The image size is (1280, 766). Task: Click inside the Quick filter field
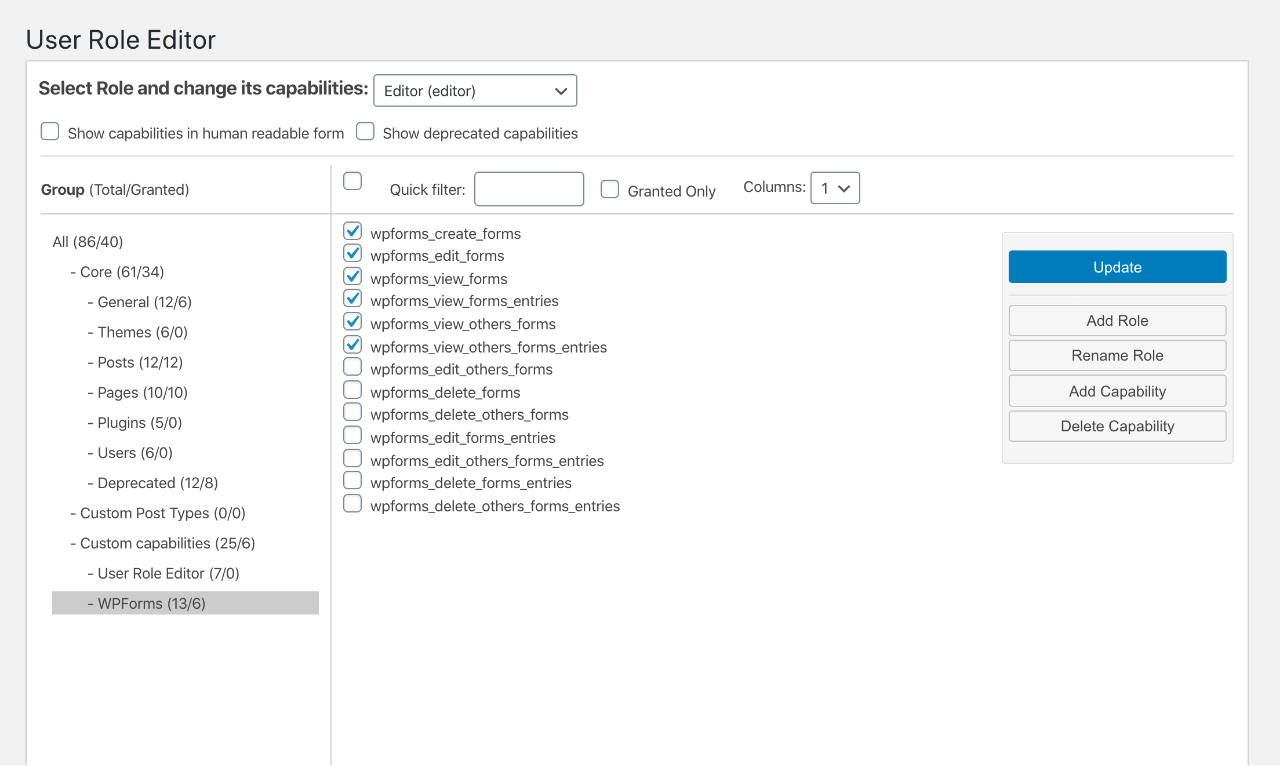click(x=528, y=189)
